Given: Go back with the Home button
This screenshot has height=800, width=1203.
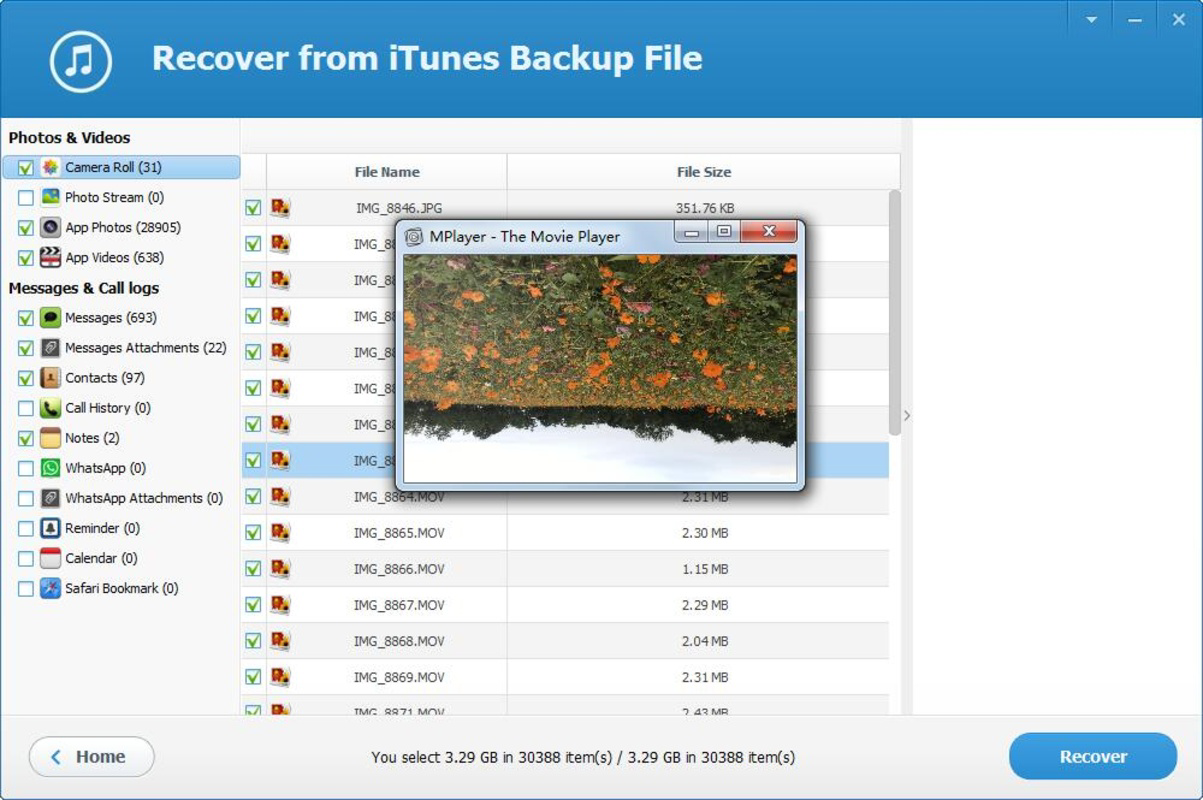Looking at the screenshot, I should coord(92,757).
